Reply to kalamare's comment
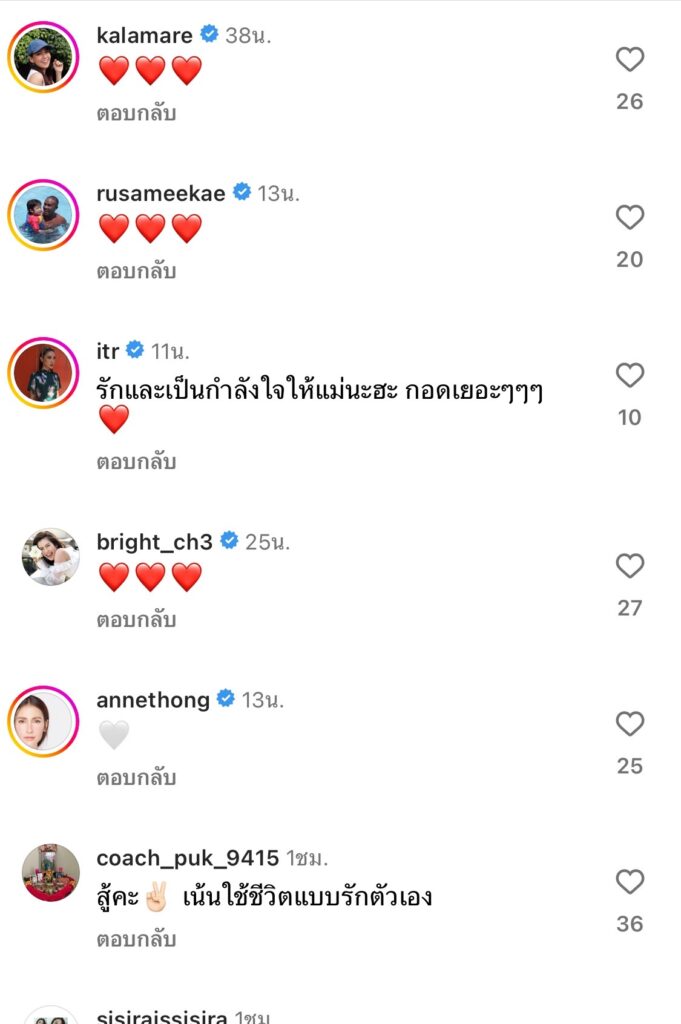The height and width of the screenshot is (1024, 681). (x=136, y=113)
